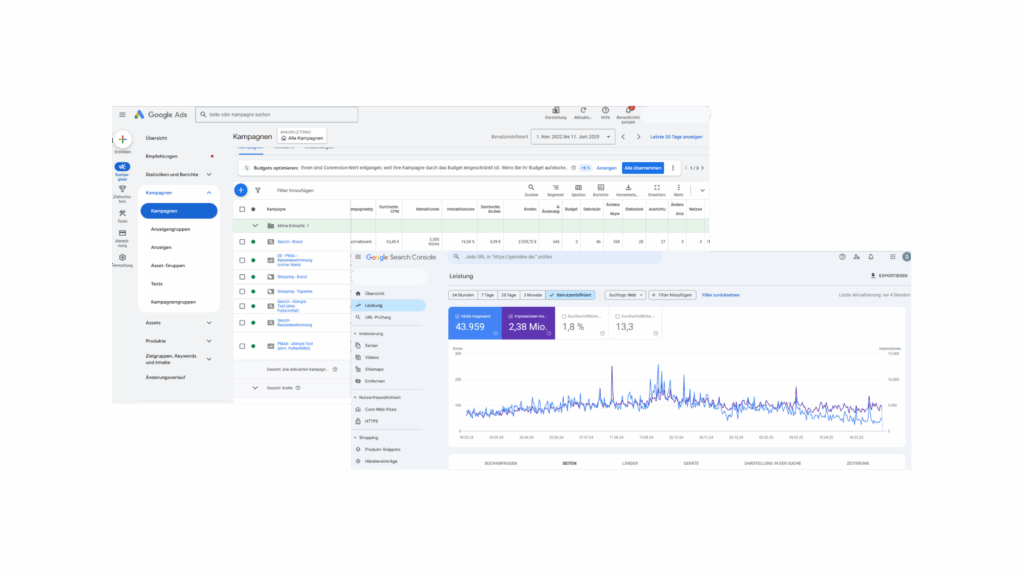Check the box for PMAX - Allergie-Test campaign

click(x=242, y=346)
